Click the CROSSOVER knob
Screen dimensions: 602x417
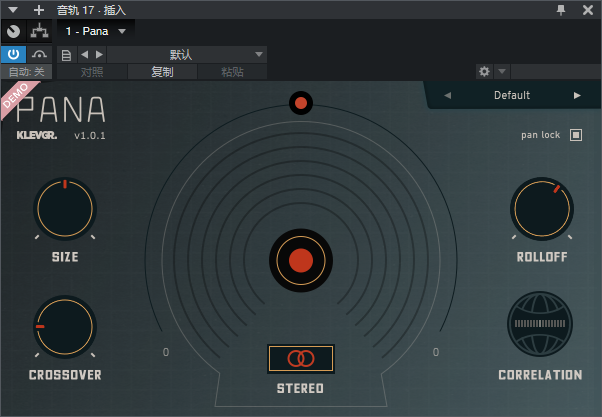pos(65,327)
